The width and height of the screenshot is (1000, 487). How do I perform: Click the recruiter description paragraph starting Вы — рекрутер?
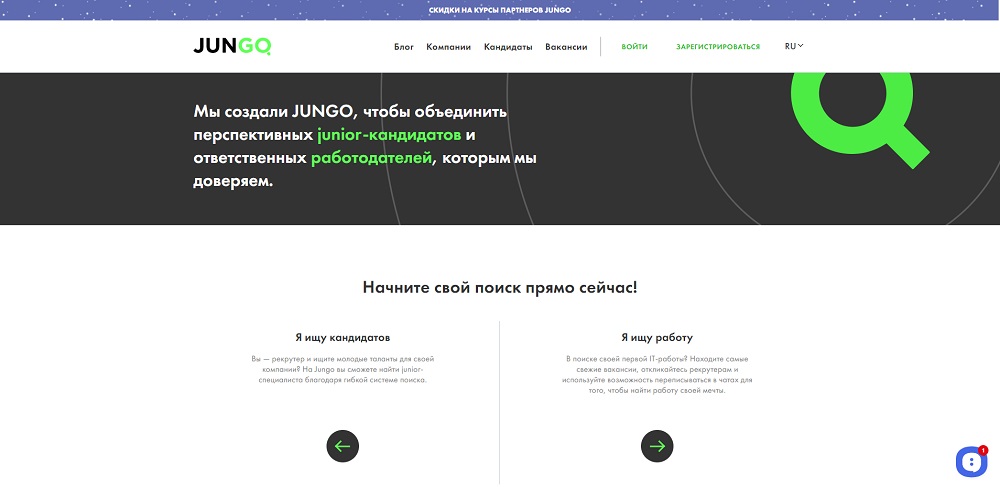pyautogui.click(x=342, y=369)
